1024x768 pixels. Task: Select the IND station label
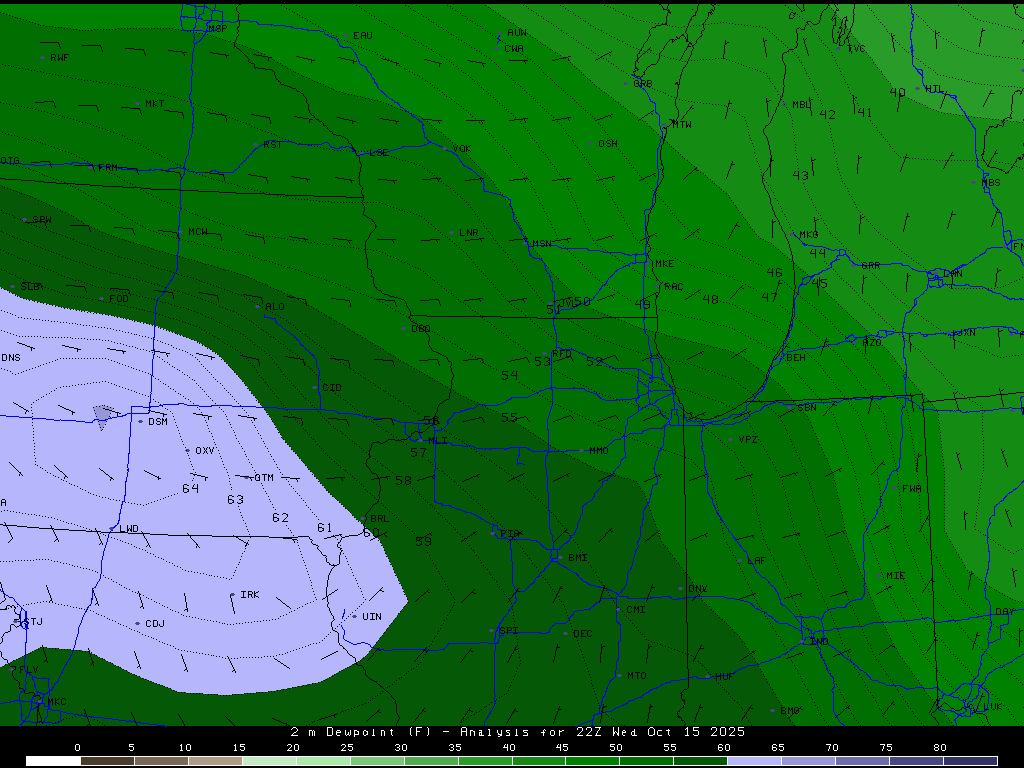click(819, 642)
